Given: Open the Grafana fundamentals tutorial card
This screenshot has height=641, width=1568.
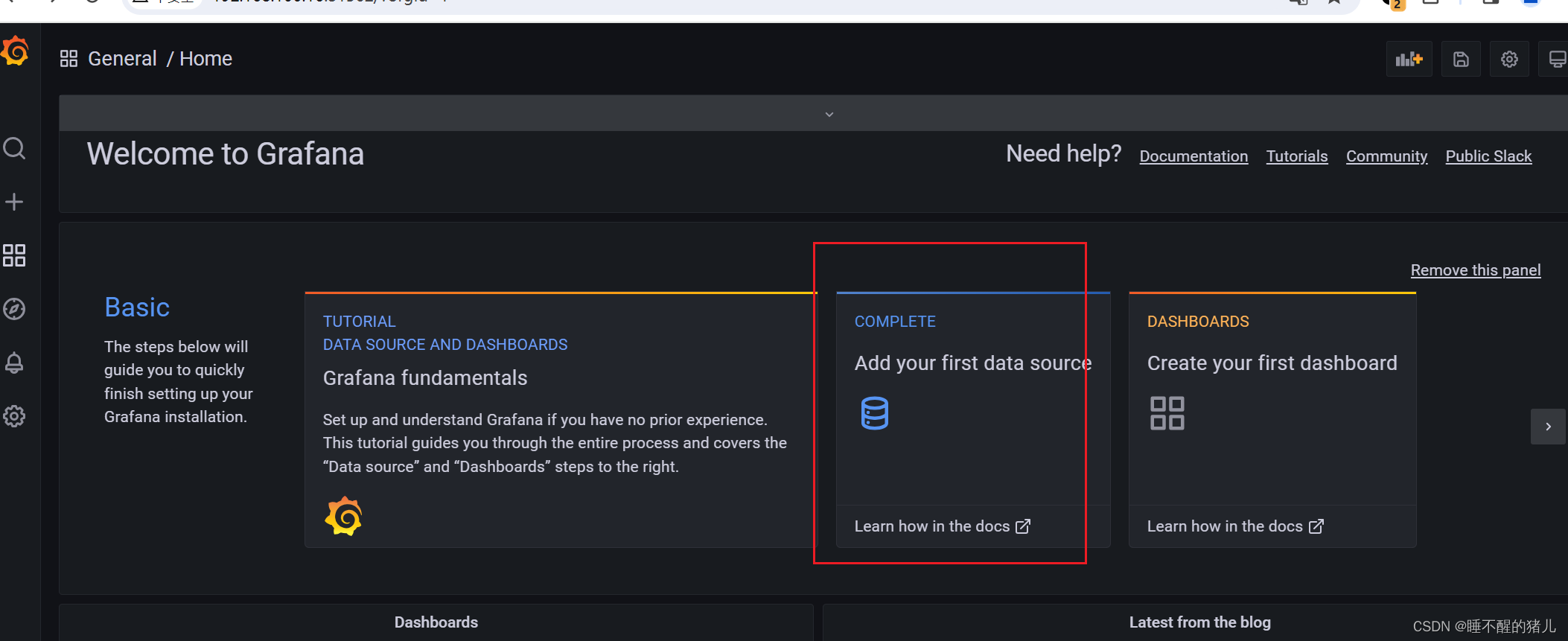Looking at the screenshot, I should point(561,420).
